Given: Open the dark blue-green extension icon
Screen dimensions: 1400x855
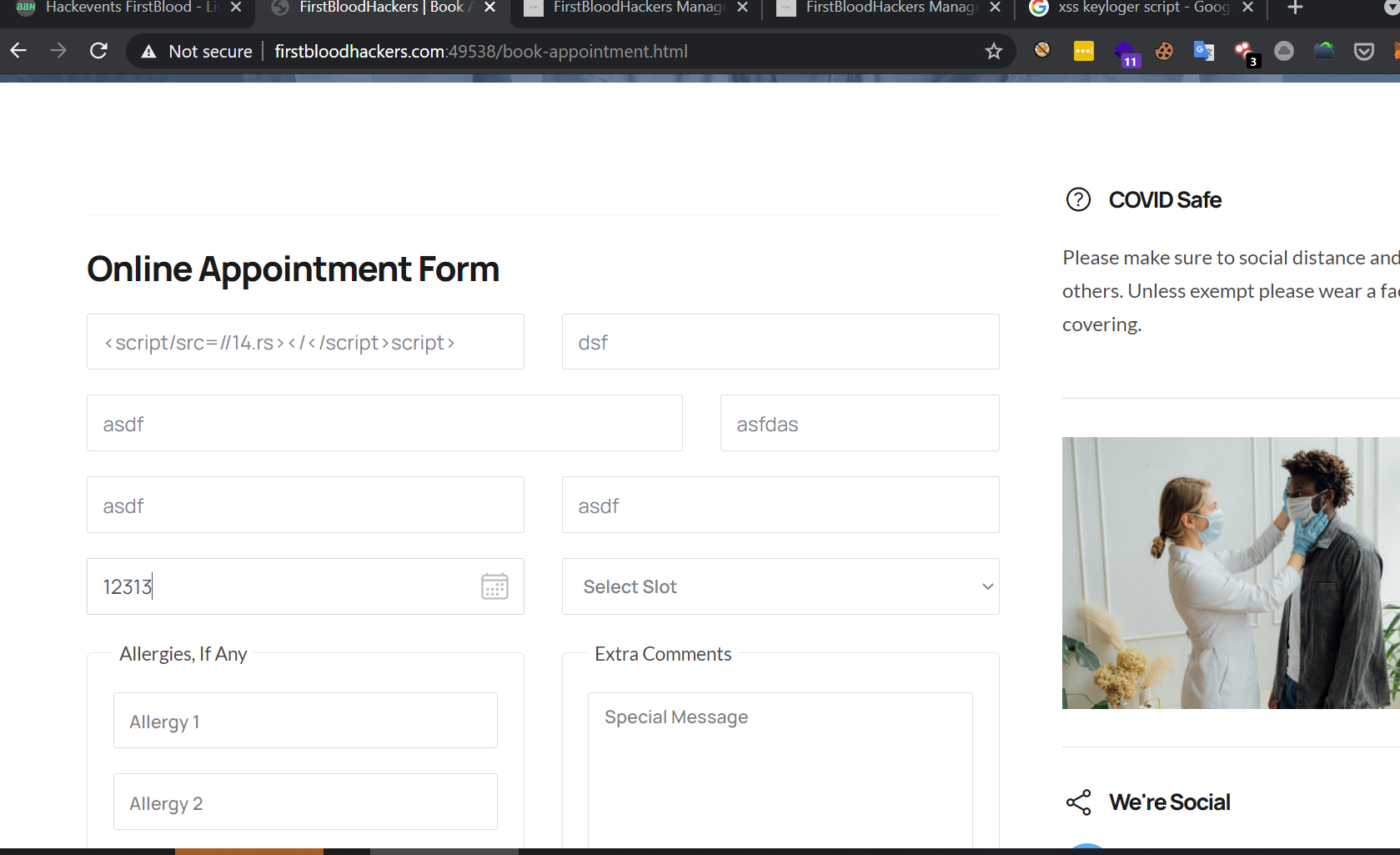Looking at the screenshot, I should tap(1324, 51).
